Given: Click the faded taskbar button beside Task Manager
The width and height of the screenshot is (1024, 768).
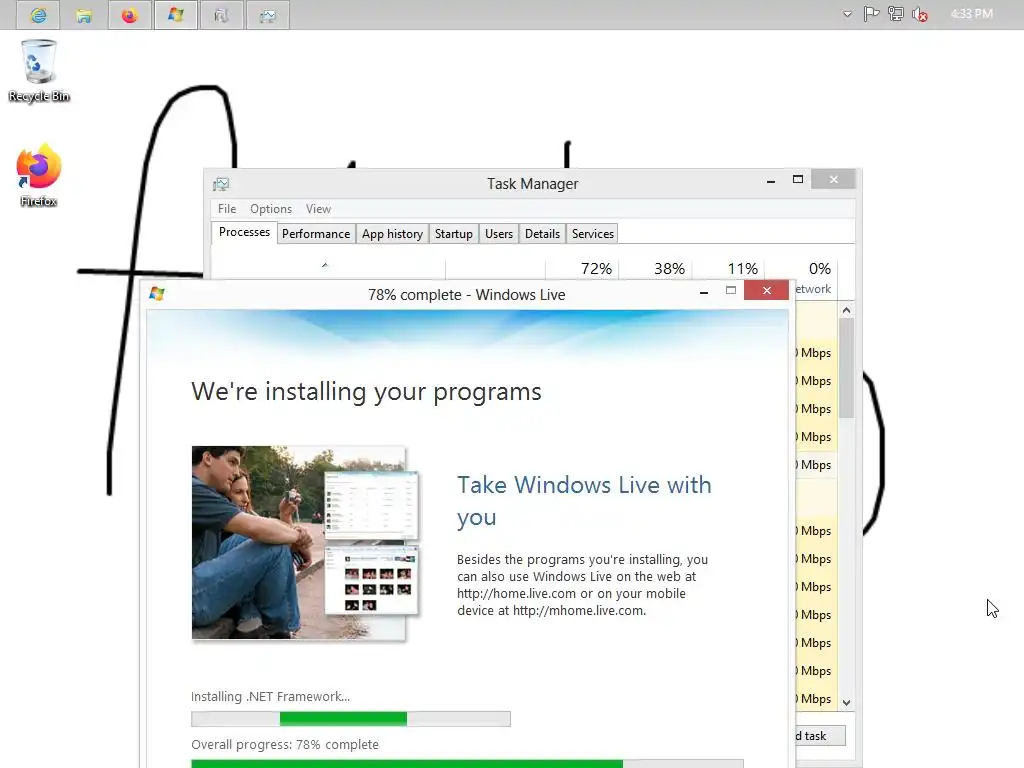Looking at the screenshot, I should (221, 14).
